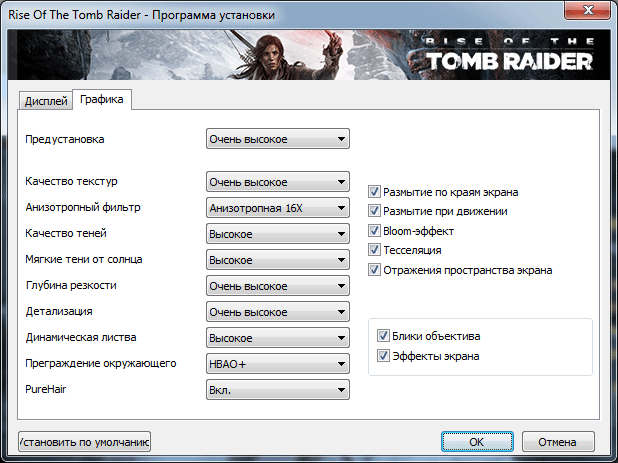Click the Установить по умолчанию button
The image size is (618, 463).
tap(84, 442)
